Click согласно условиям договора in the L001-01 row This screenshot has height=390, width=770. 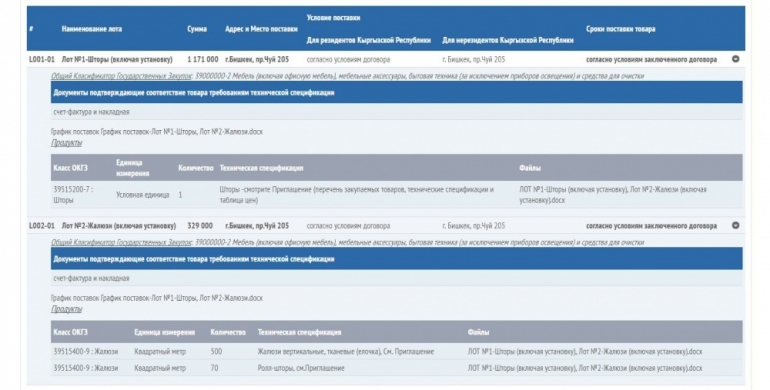point(348,59)
